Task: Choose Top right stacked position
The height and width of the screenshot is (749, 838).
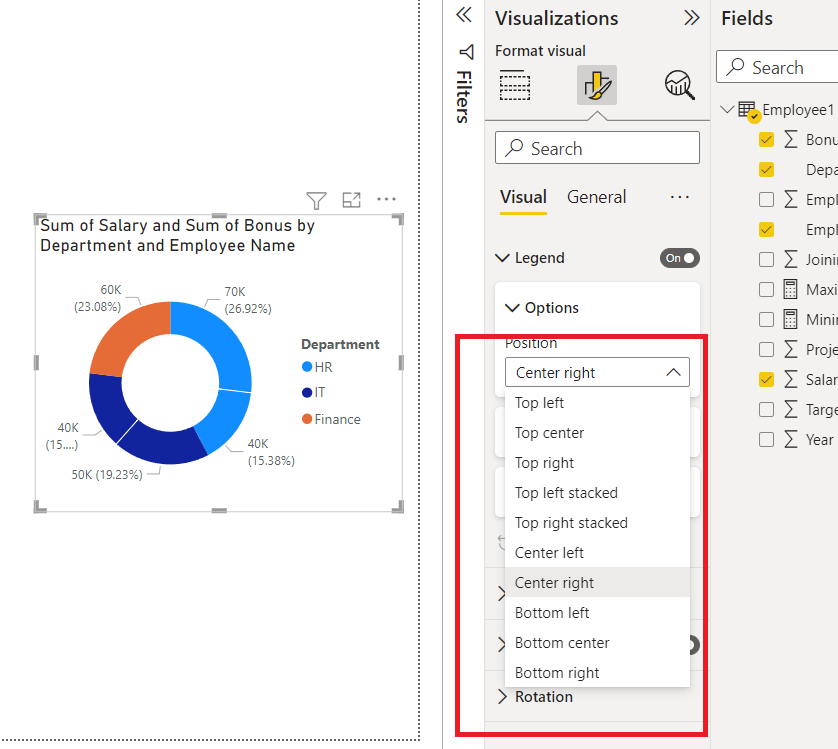Action: click(x=597, y=522)
